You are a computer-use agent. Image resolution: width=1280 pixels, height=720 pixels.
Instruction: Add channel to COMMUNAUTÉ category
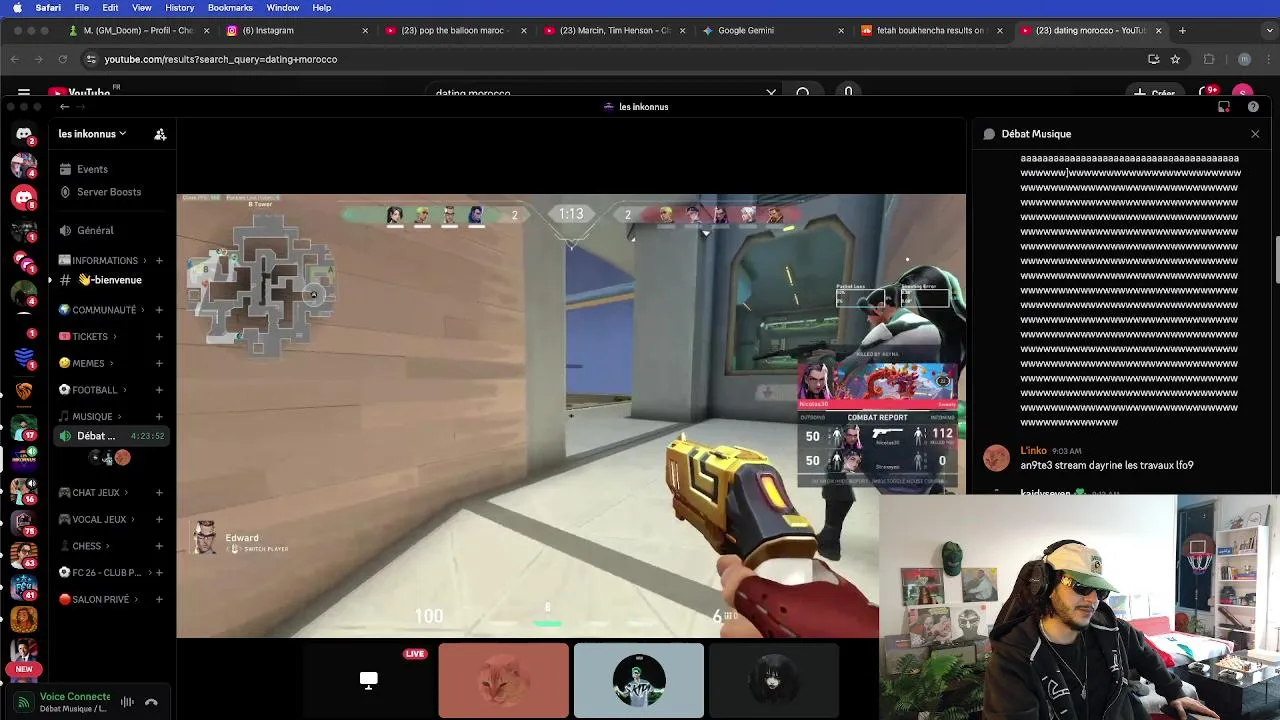[159, 310]
